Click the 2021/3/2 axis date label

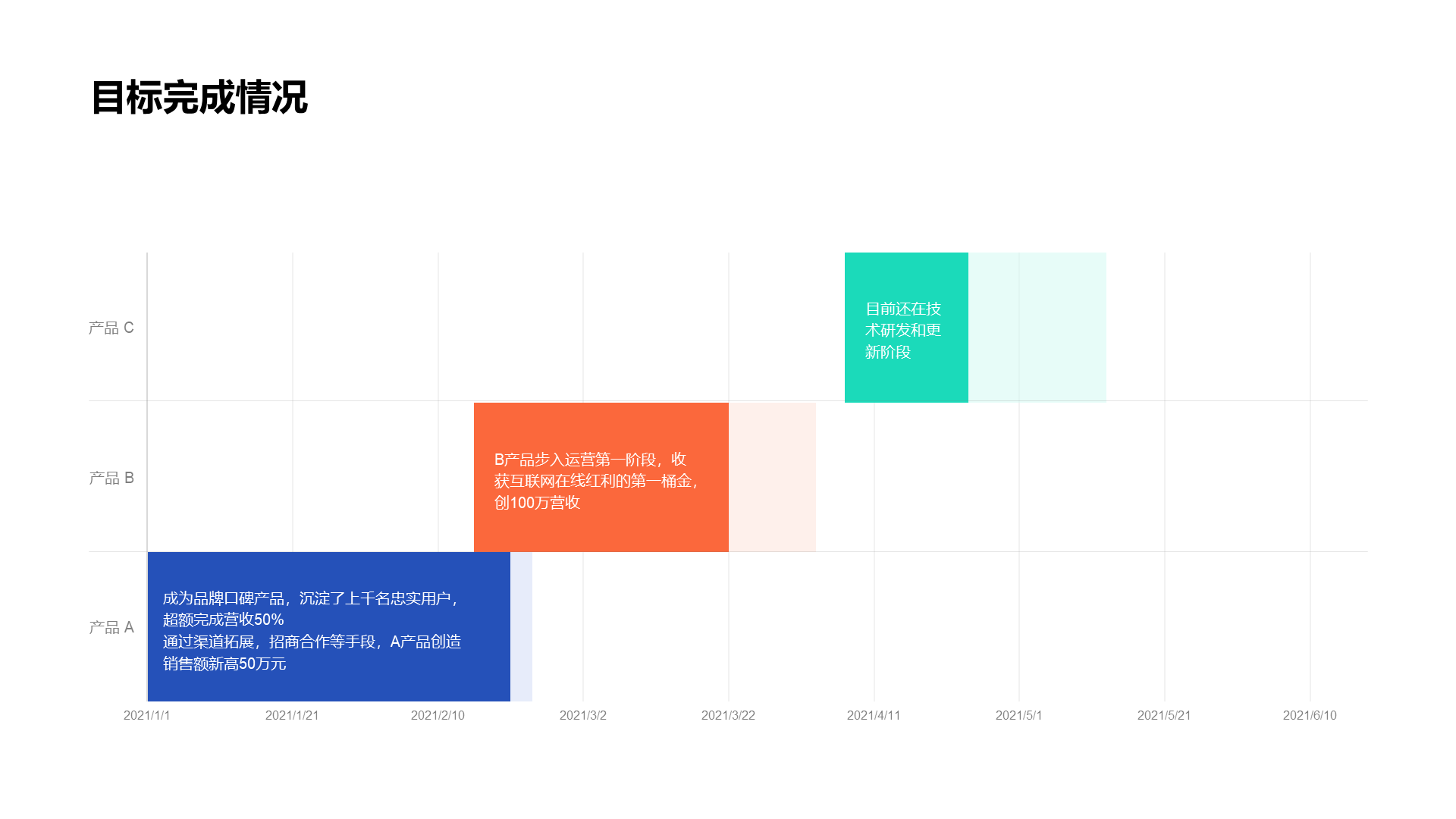pos(582,715)
